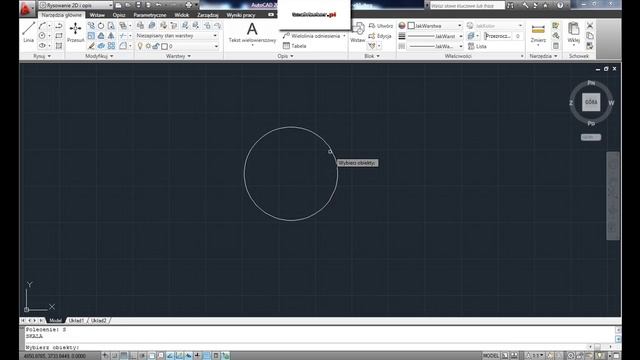
Task: Switch to the Widok ribbon tab
Action: coord(182,15)
